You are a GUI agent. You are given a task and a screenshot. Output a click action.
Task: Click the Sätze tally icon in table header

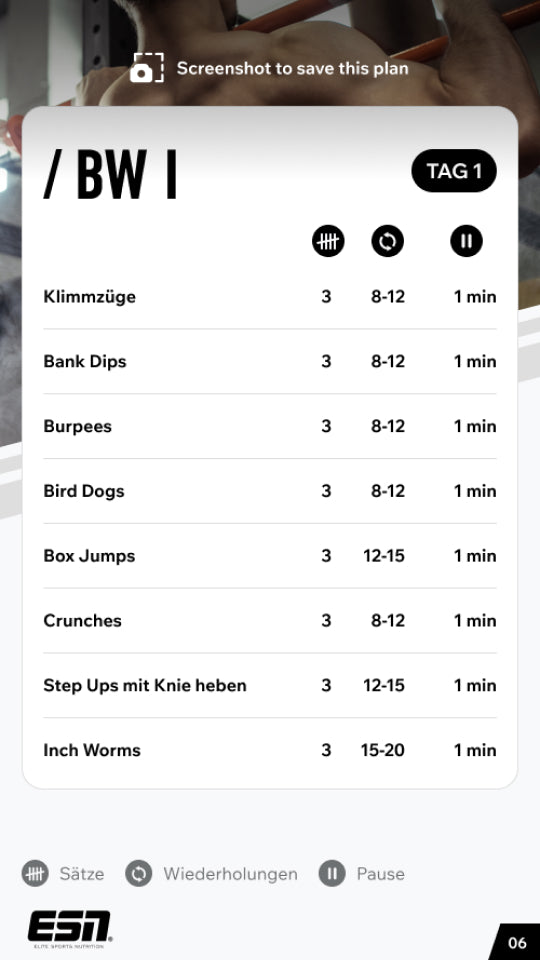(x=328, y=241)
